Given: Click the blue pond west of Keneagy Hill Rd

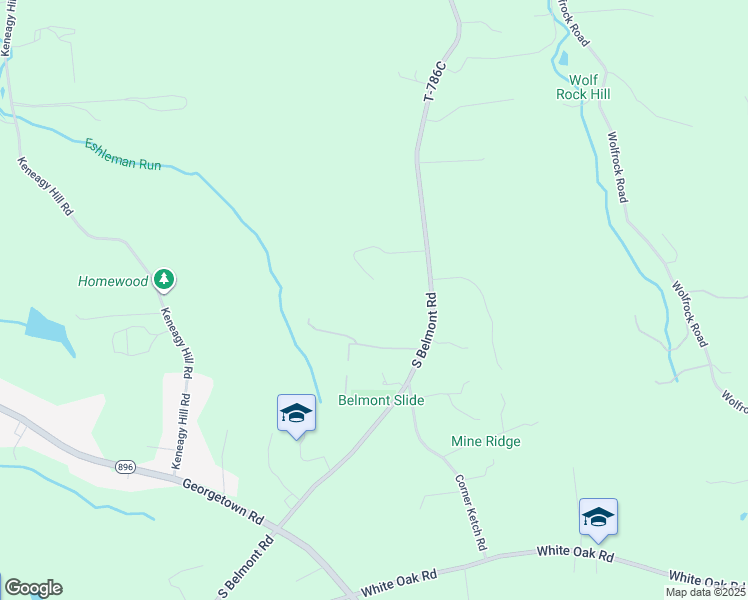Looking at the screenshot, I should [x=48, y=329].
